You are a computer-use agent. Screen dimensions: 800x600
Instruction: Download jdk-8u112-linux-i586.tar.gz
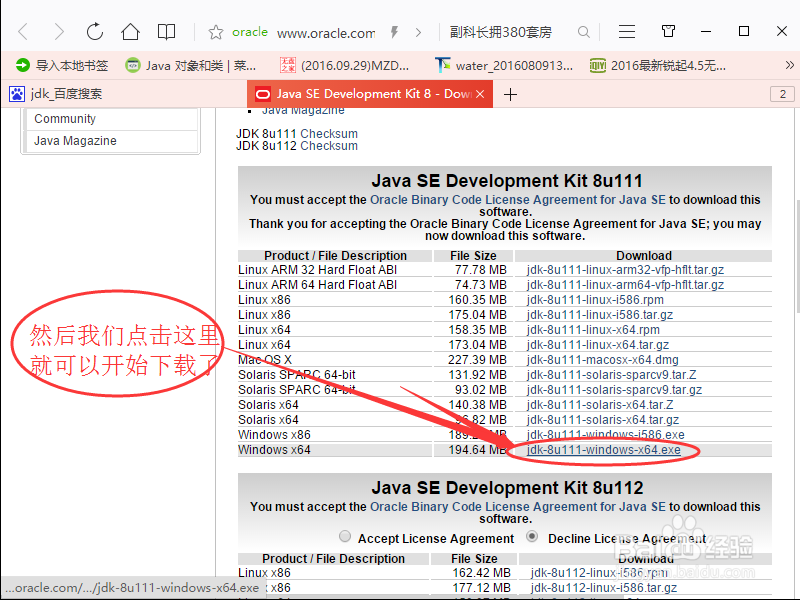(x=604, y=588)
